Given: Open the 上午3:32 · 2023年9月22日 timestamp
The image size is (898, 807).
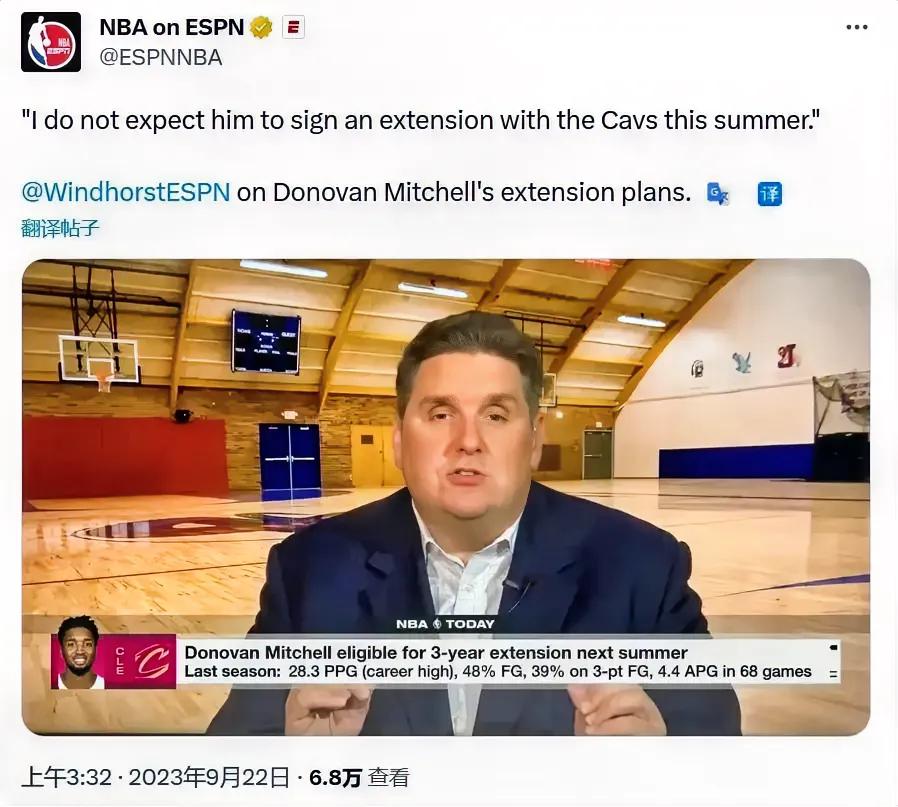Looking at the screenshot, I should (155, 777).
